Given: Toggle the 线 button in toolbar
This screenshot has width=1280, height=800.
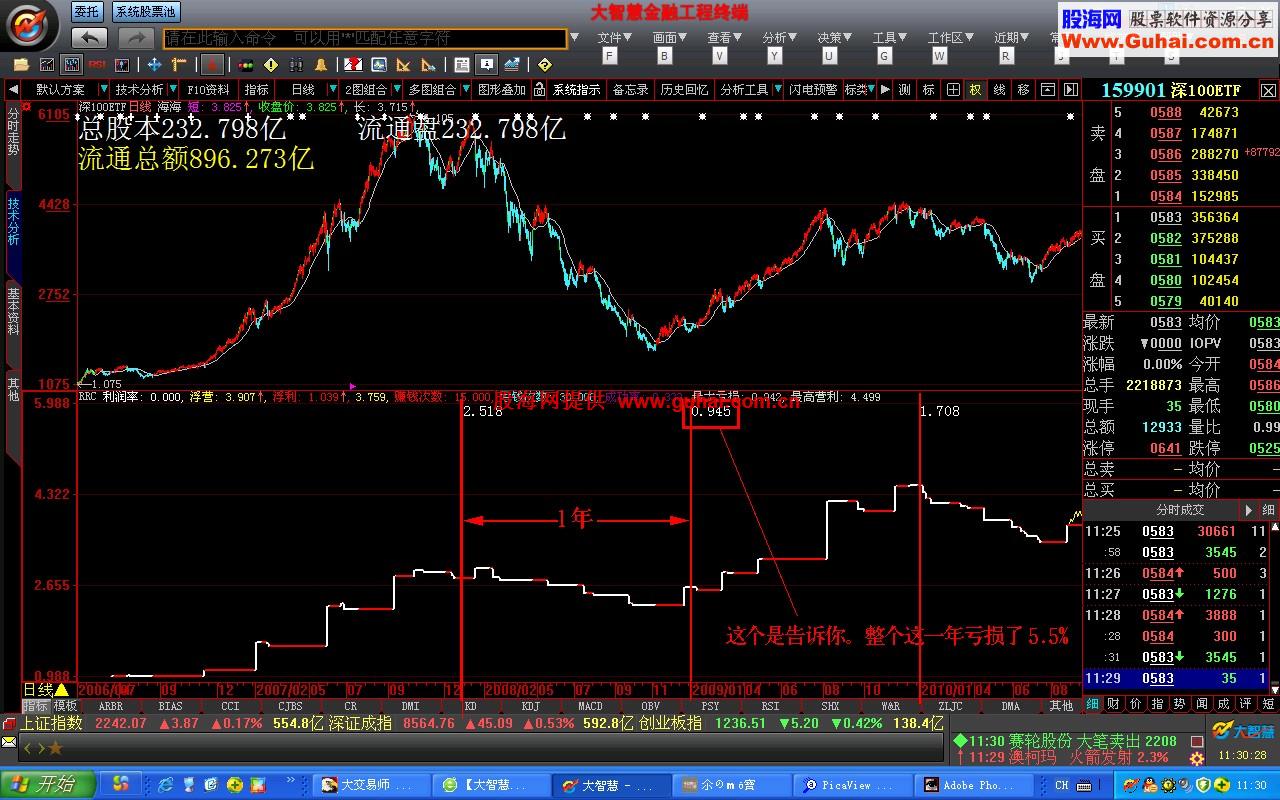Looking at the screenshot, I should [999, 90].
